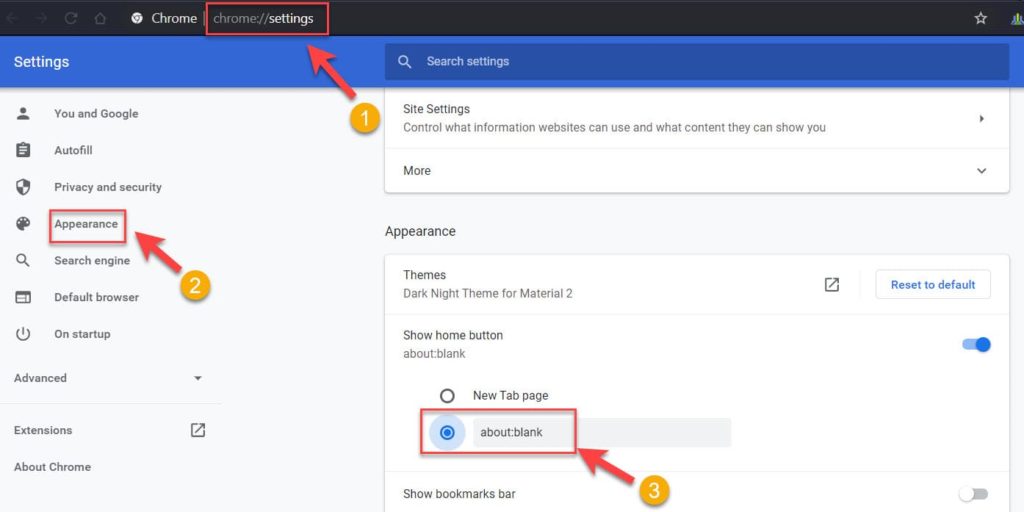This screenshot has height=512, width=1024.
Task: Open Site Settings arrow
Action: [982, 119]
